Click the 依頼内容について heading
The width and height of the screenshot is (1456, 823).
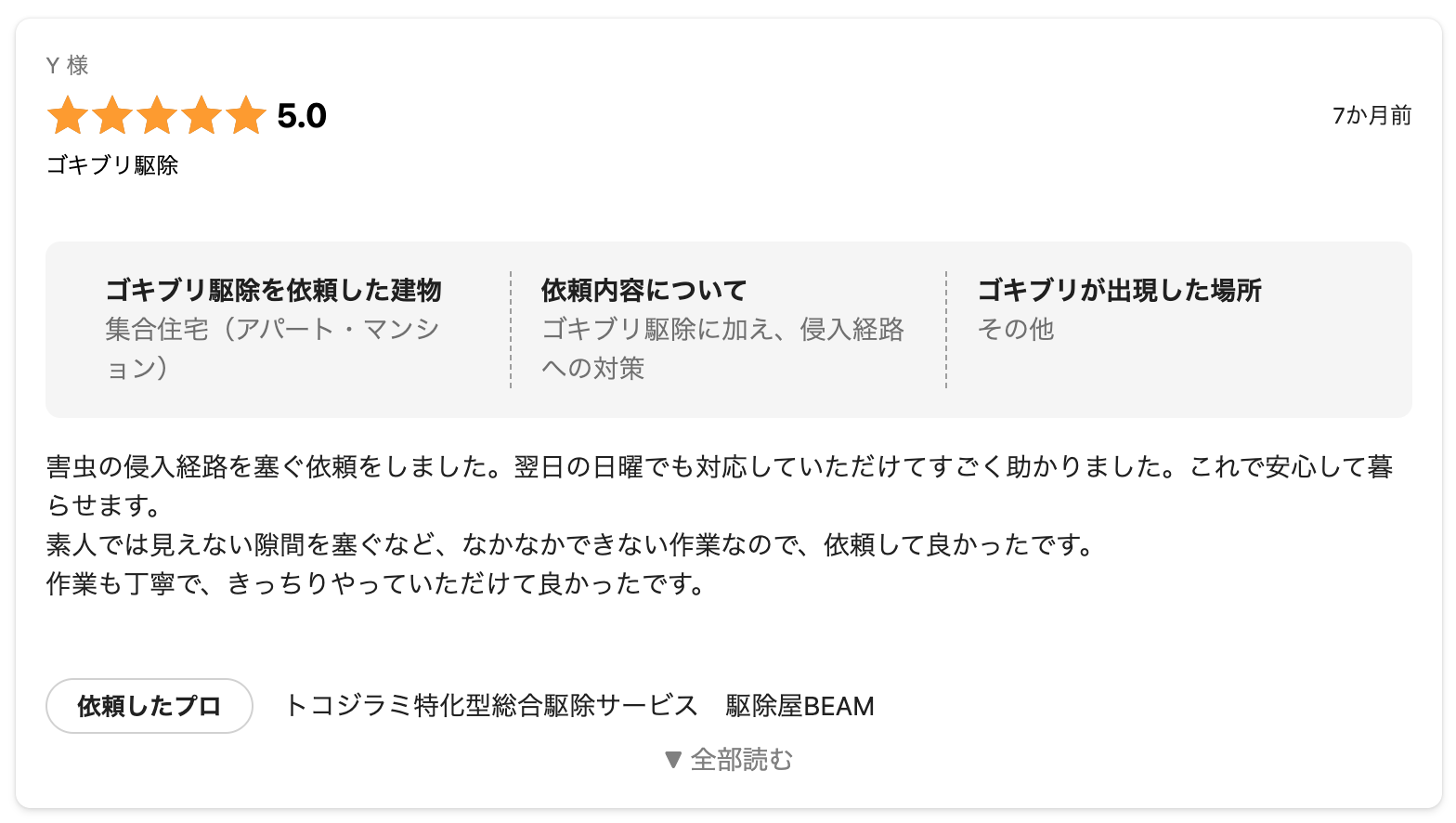point(643,290)
